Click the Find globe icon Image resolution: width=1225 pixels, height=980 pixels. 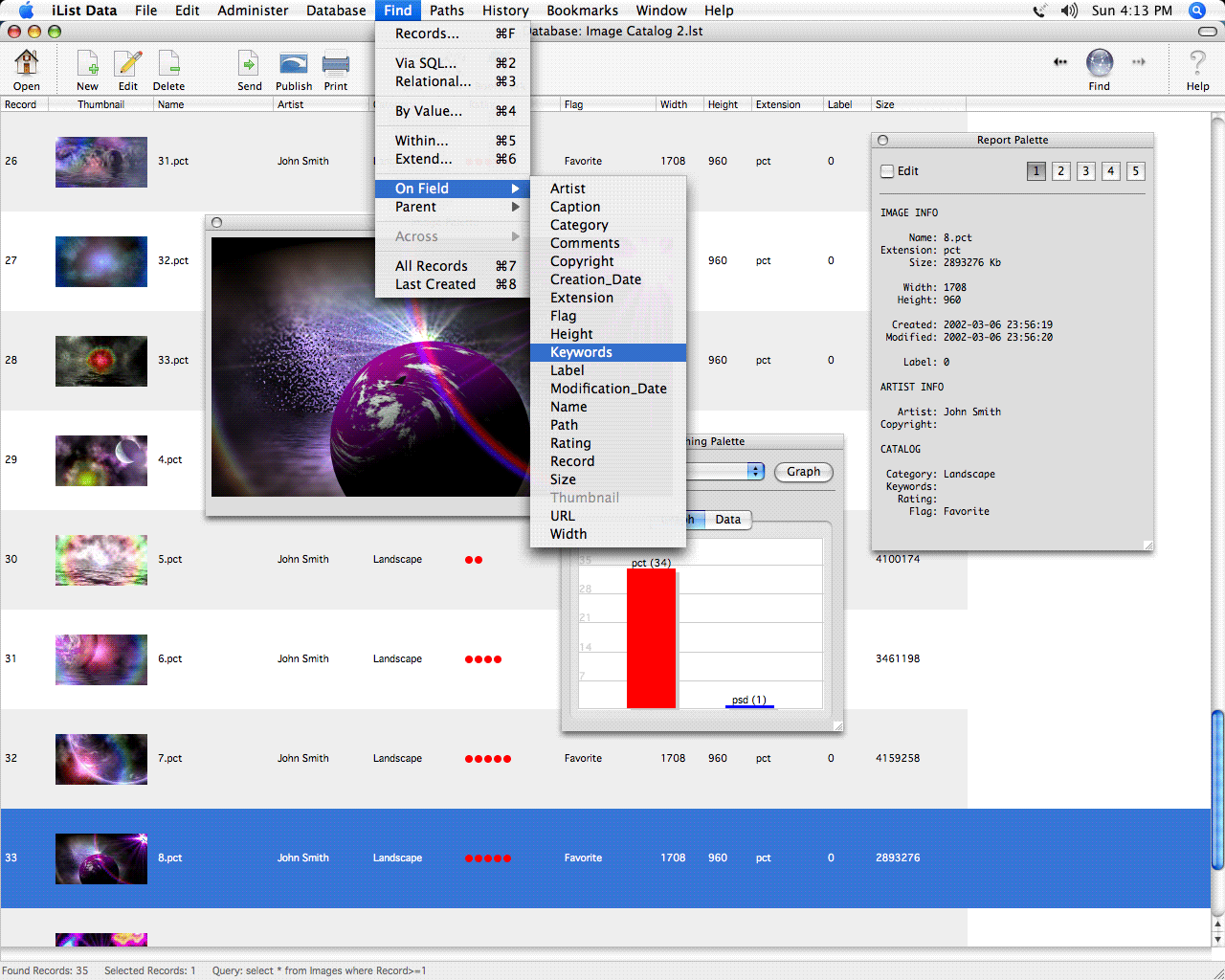pyautogui.click(x=1100, y=63)
